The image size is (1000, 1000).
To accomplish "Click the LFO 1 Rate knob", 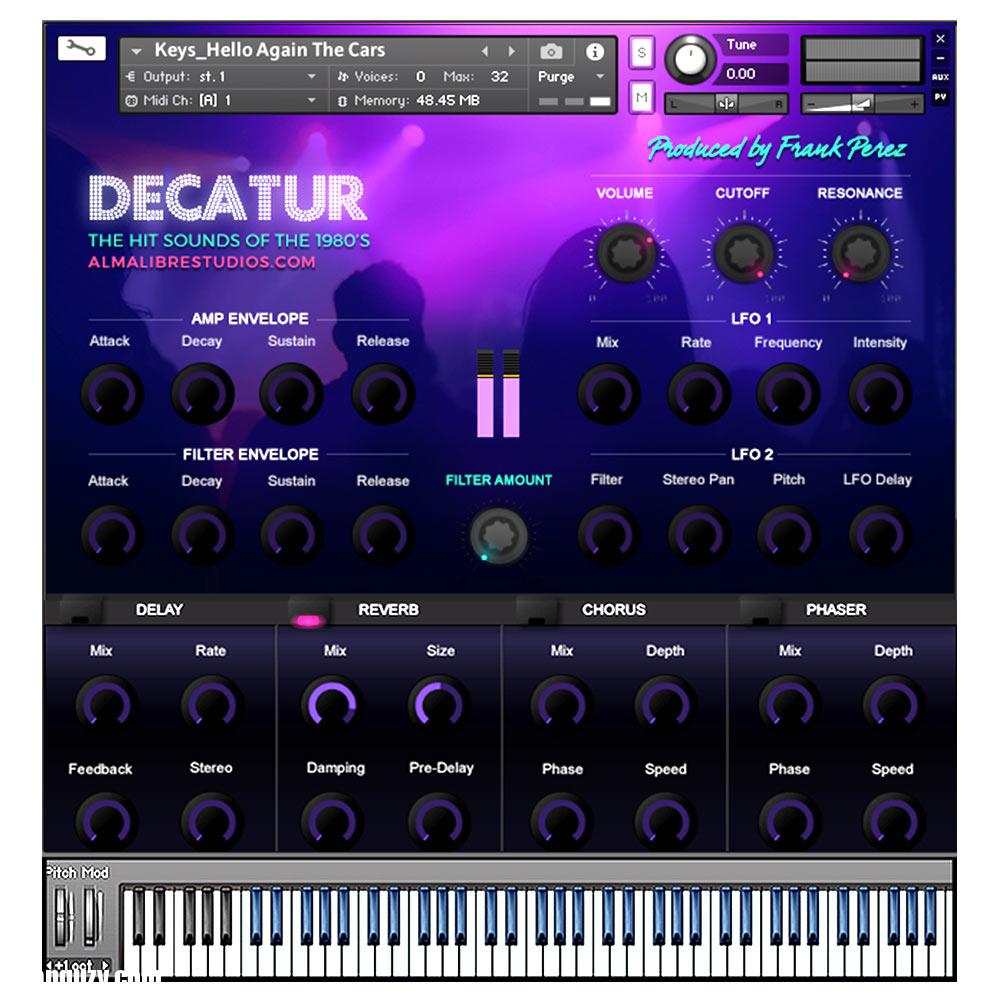I will coord(698,394).
